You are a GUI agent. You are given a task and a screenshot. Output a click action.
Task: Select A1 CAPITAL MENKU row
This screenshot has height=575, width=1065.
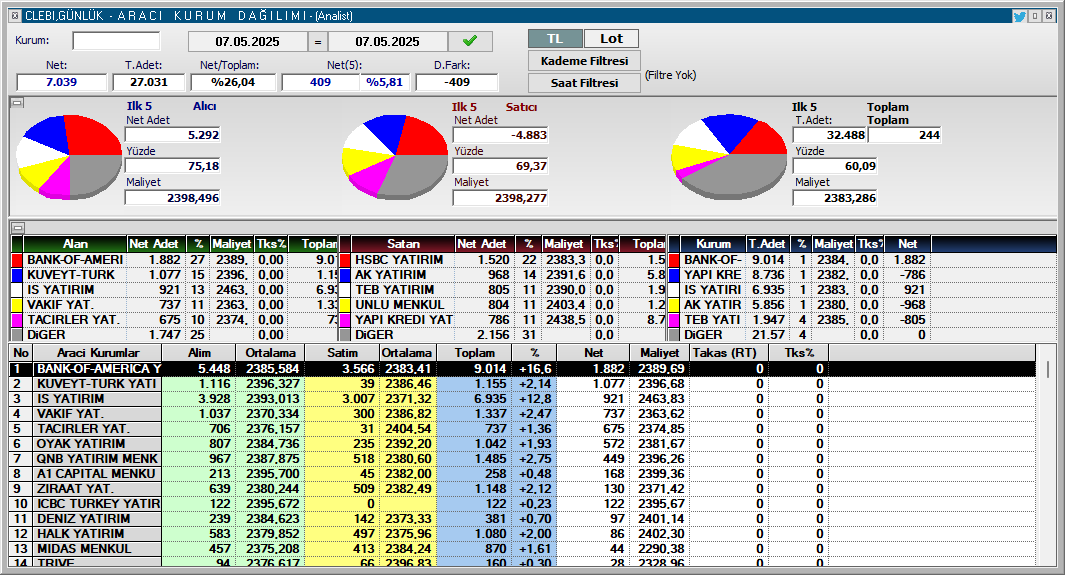tap(522, 474)
